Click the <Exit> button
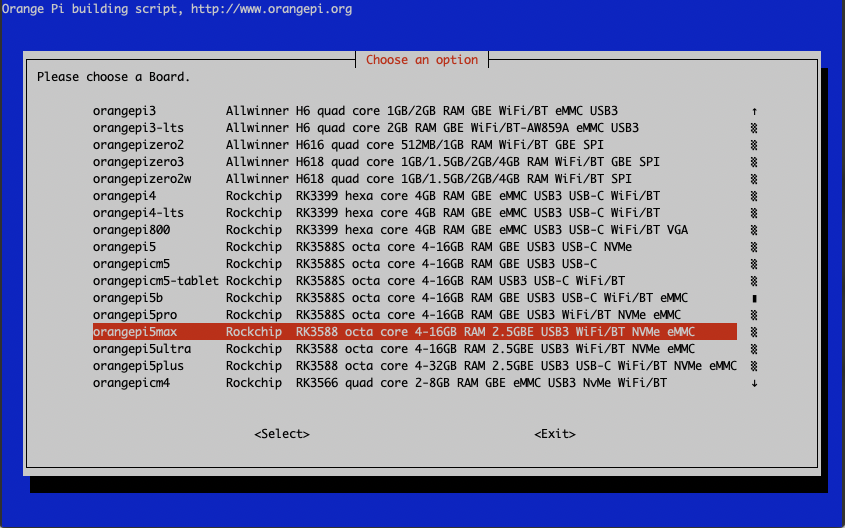This screenshot has width=845, height=528. (x=555, y=434)
